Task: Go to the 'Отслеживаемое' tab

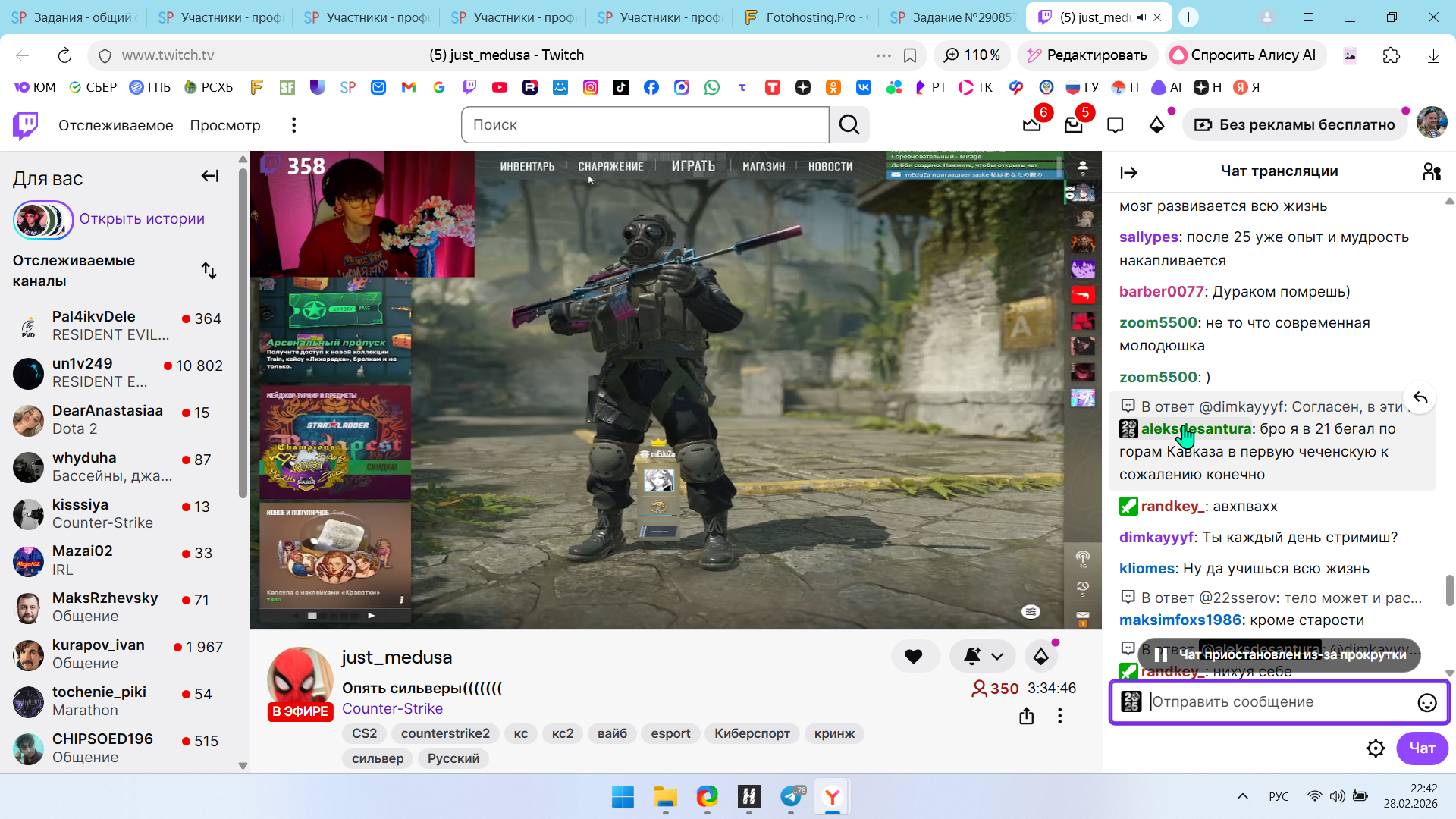Action: [x=115, y=125]
